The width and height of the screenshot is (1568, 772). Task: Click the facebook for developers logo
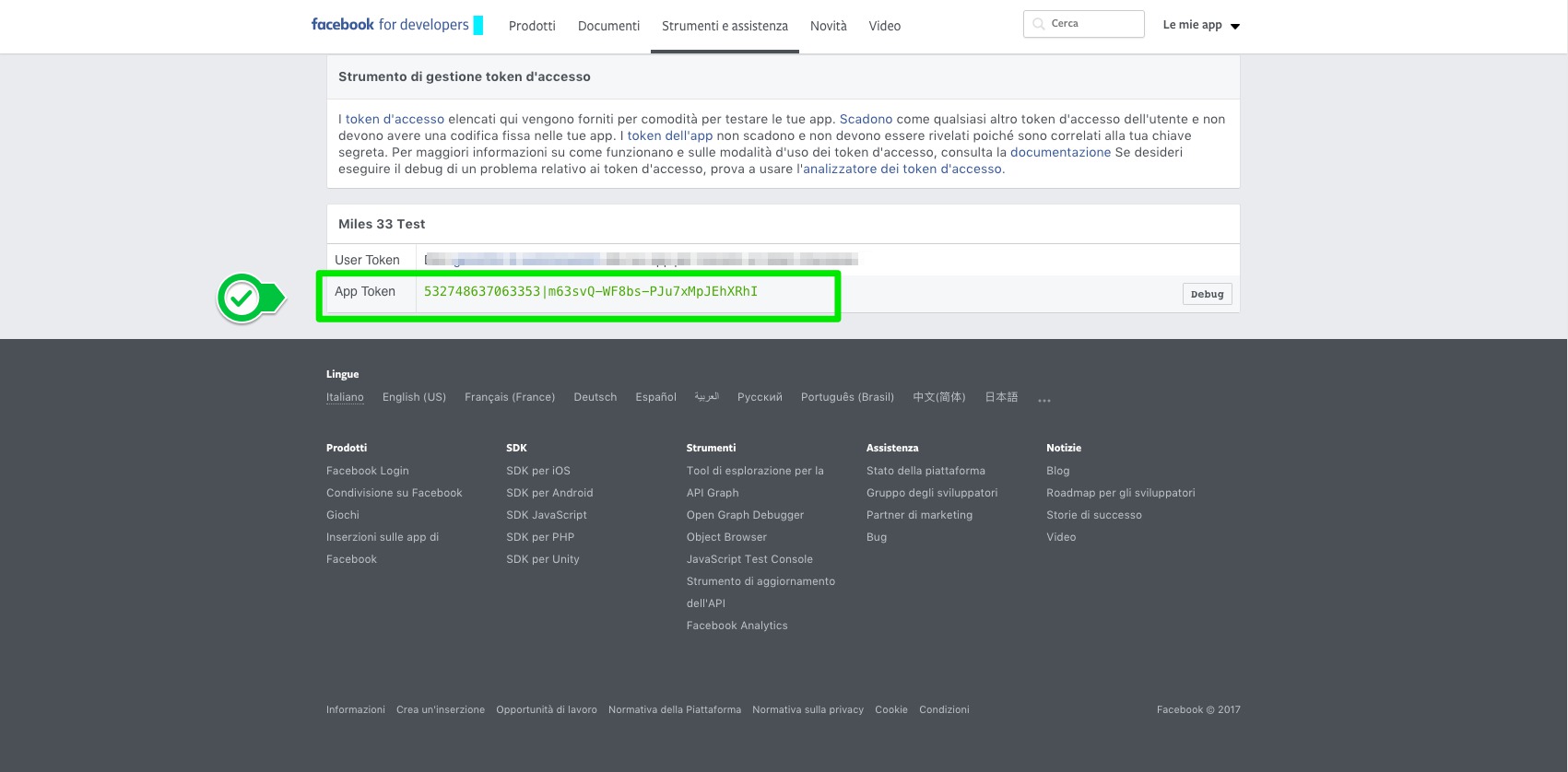[x=390, y=25]
